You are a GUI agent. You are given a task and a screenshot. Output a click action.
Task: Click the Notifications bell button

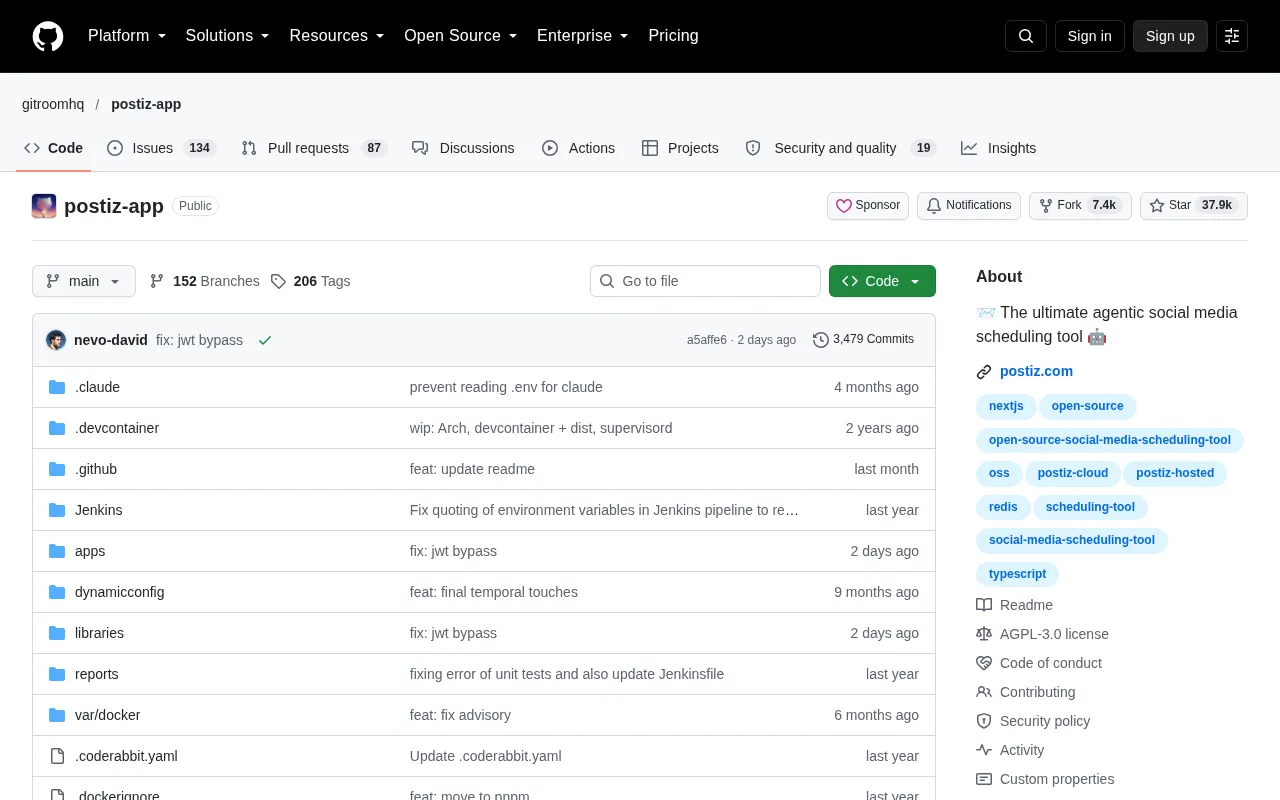pyautogui.click(x=969, y=206)
